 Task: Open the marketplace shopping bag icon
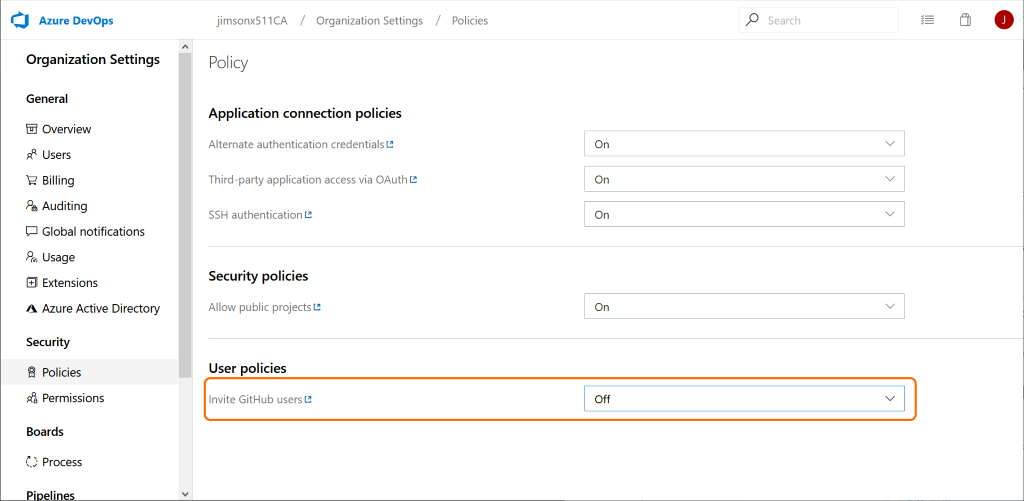(965, 20)
